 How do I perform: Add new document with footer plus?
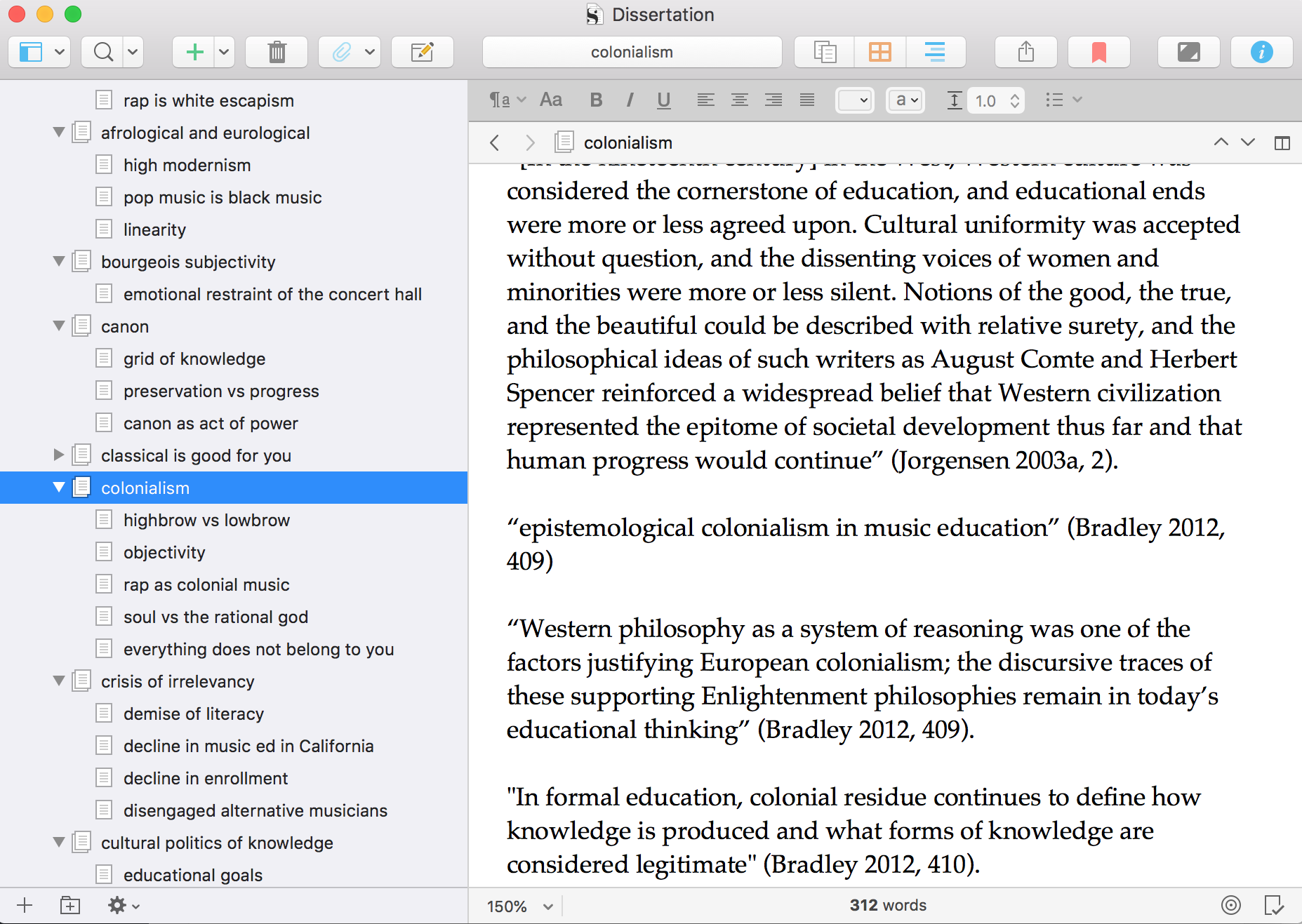click(25, 905)
